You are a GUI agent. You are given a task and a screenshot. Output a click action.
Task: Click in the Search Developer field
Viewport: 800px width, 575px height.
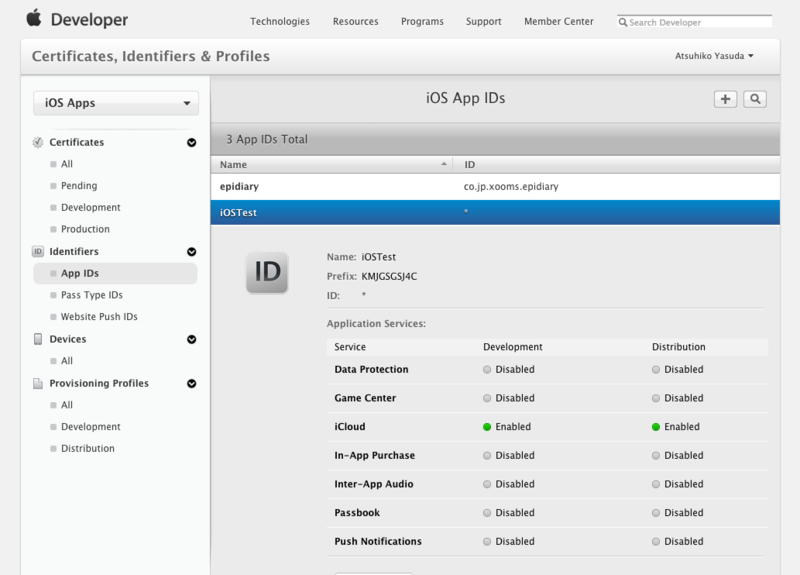click(x=694, y=22)
